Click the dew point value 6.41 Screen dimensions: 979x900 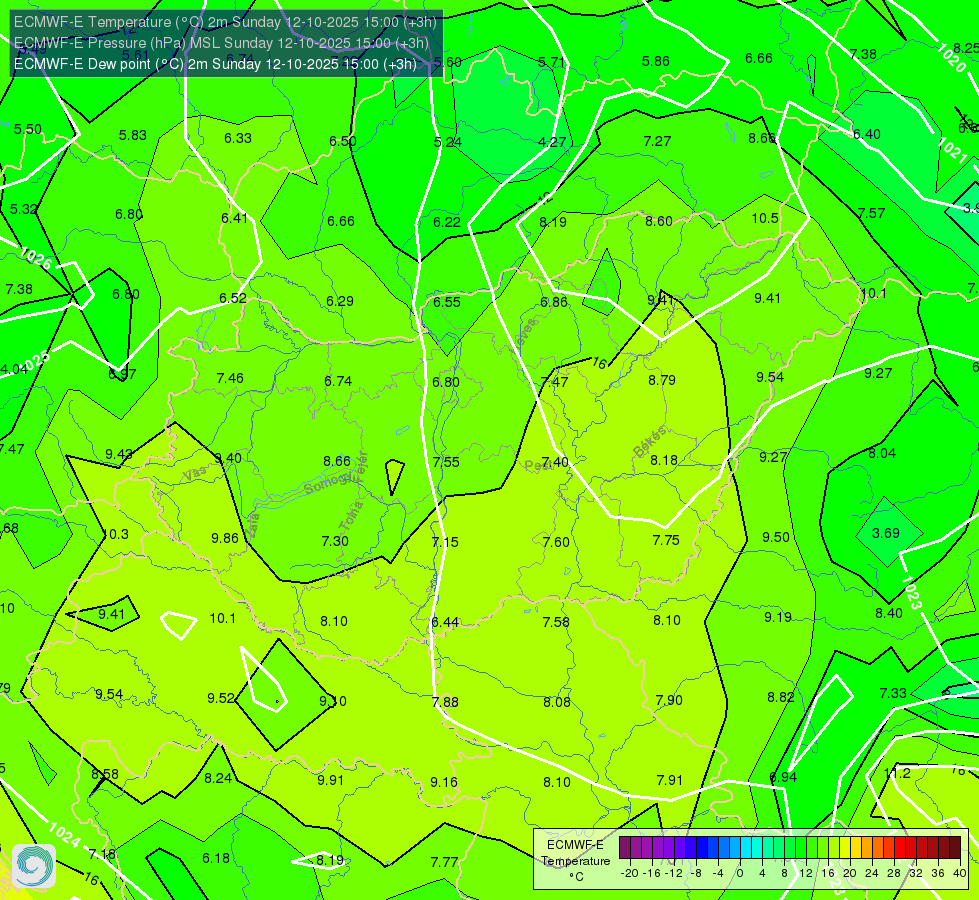point(234,218)
